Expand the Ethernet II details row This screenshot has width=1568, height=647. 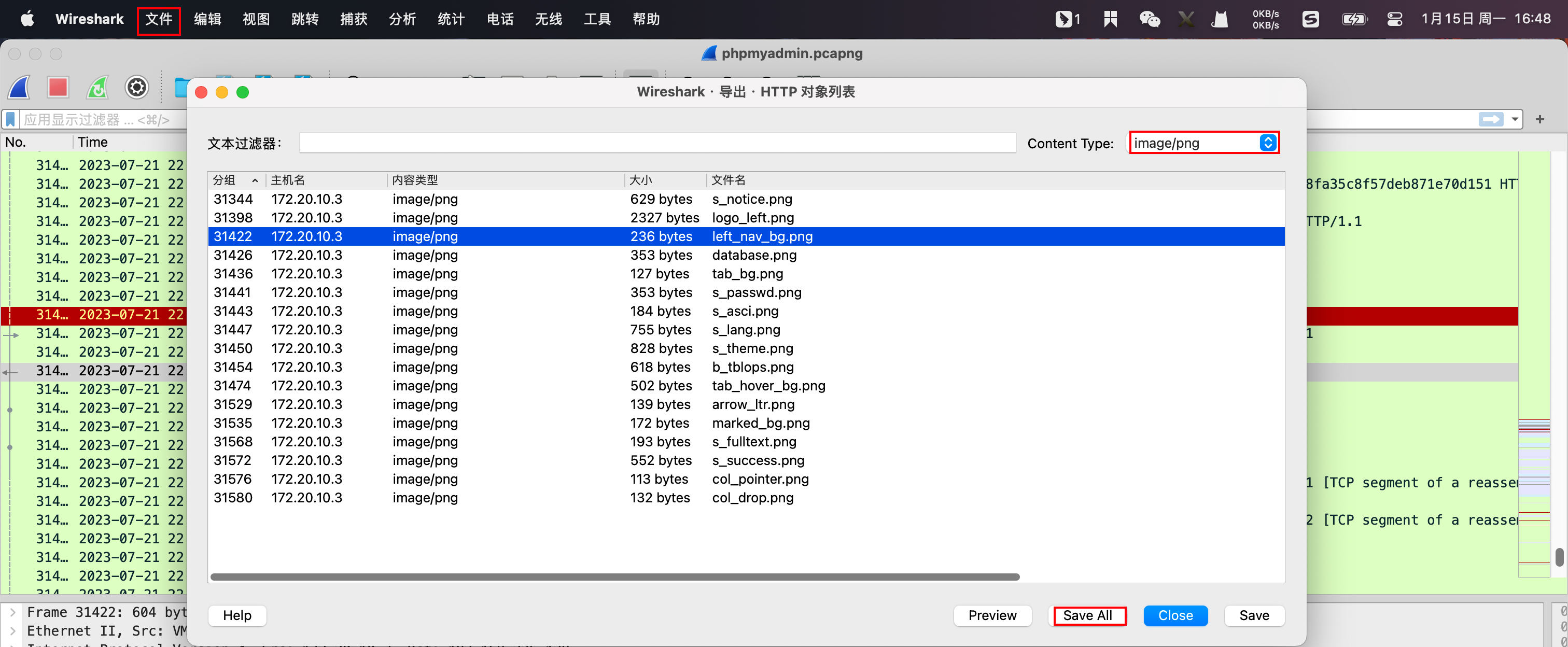pyautogui.click(x=13, y=631)
